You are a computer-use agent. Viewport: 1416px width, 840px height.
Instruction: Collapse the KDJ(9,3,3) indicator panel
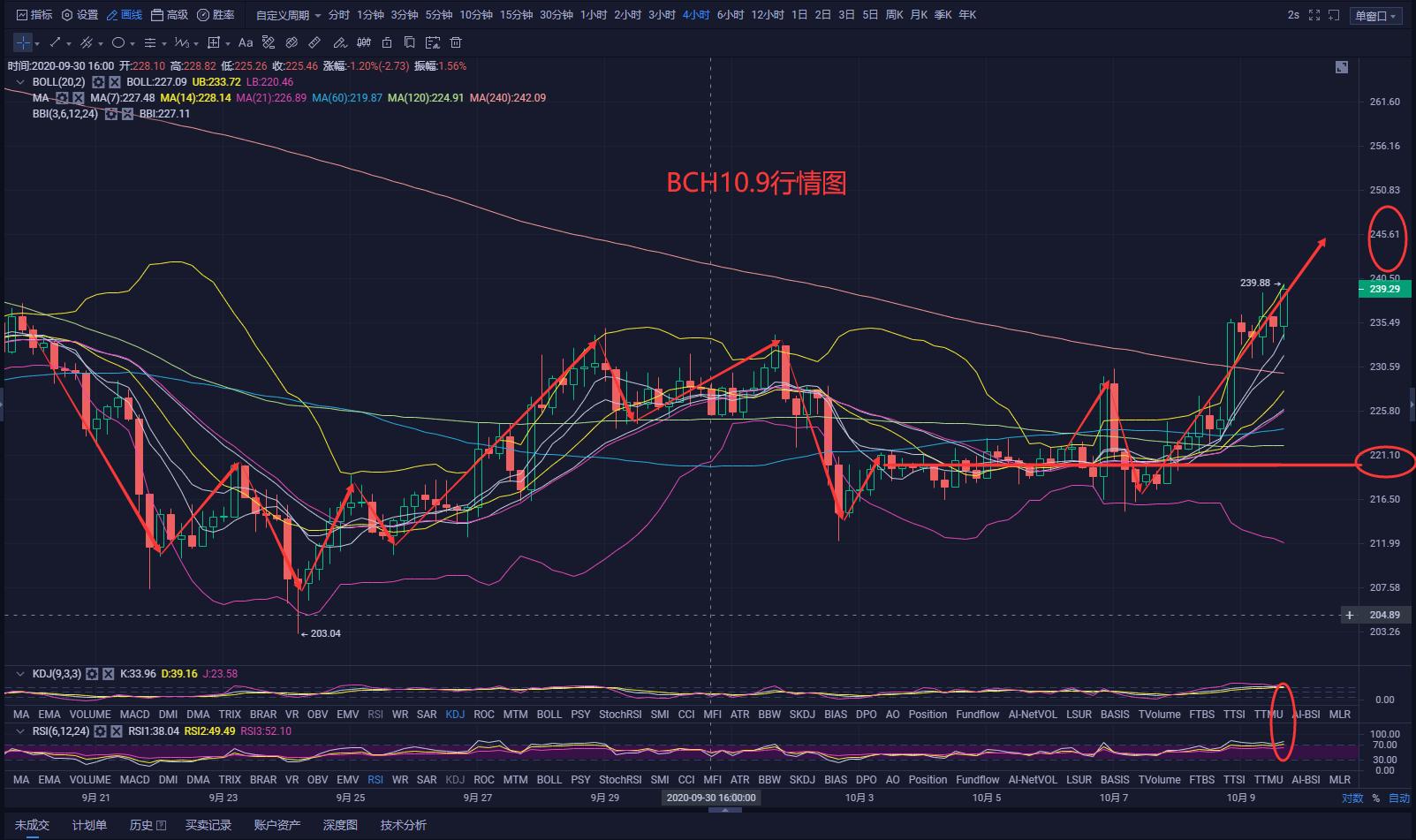pyautogui.click(x=21, y=673)
